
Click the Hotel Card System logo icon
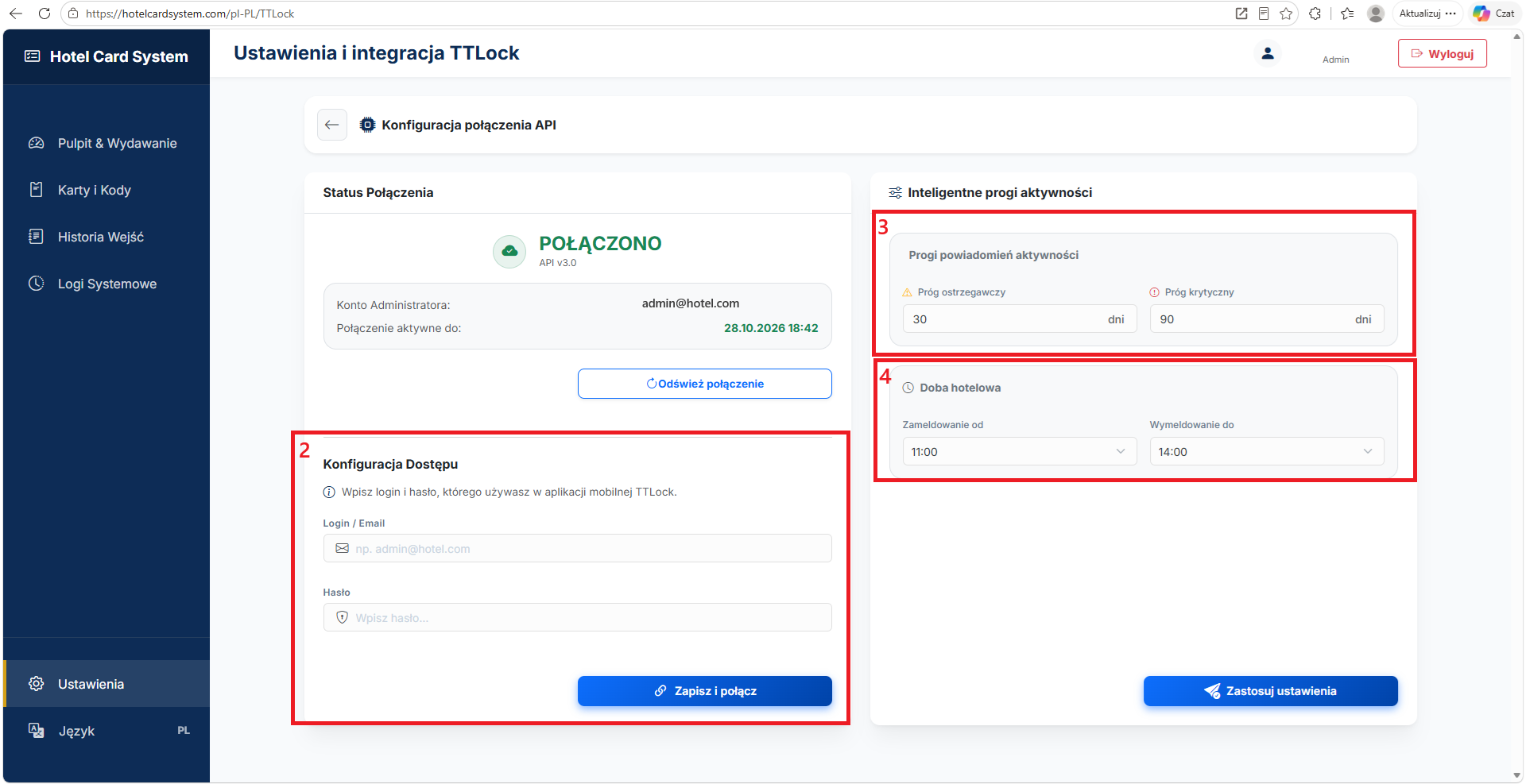click(33, 56)
